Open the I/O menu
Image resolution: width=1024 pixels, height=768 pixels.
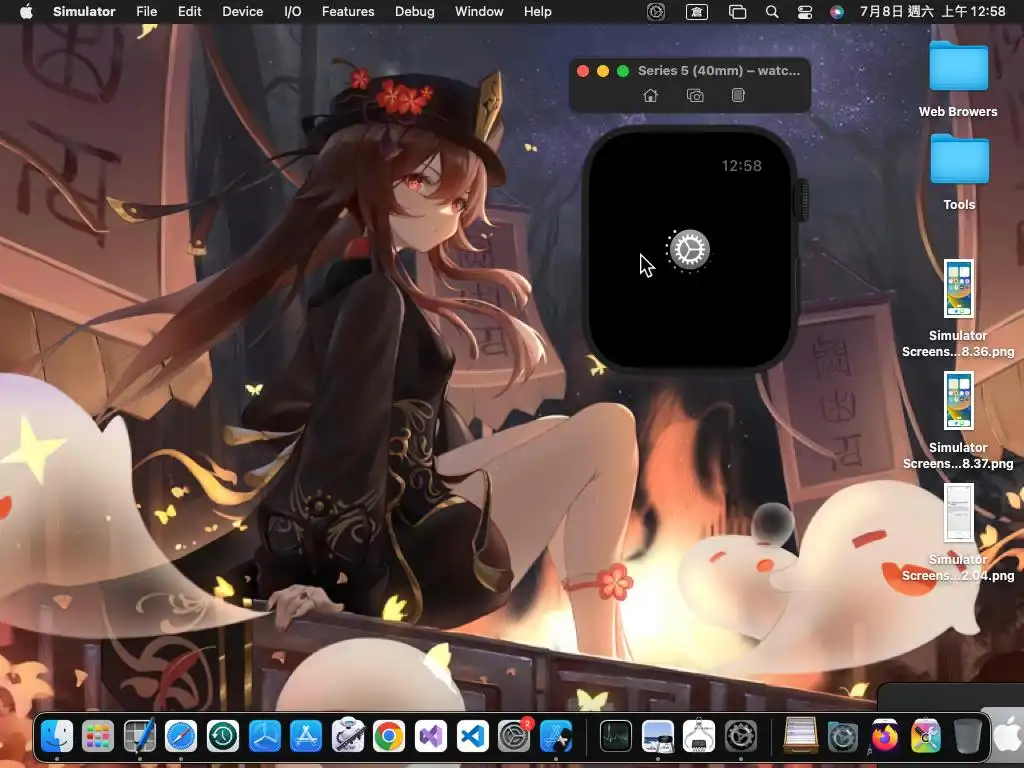pyautogui.click(x=293, y=11)
